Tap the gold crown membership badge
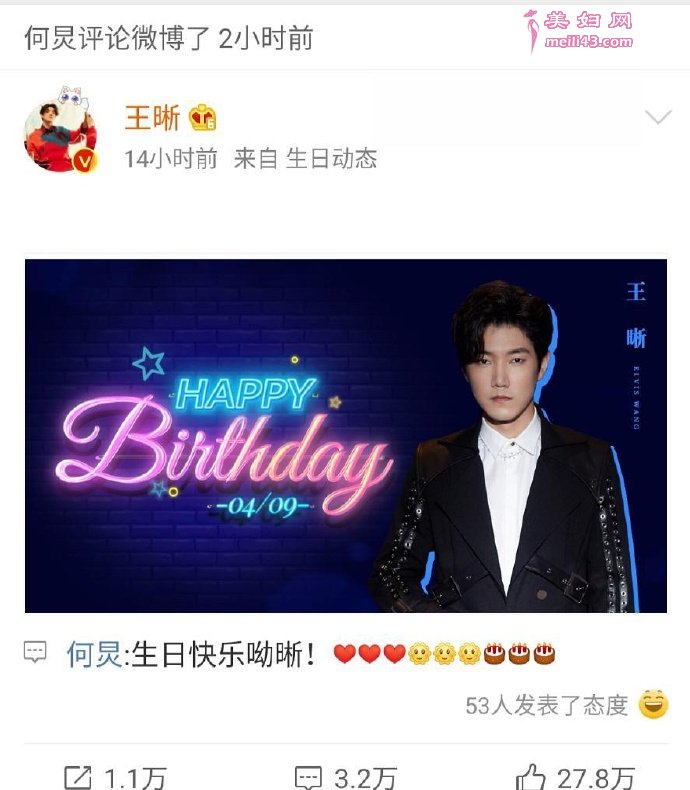This screenshot has height=790, width=690. point(202,118)
